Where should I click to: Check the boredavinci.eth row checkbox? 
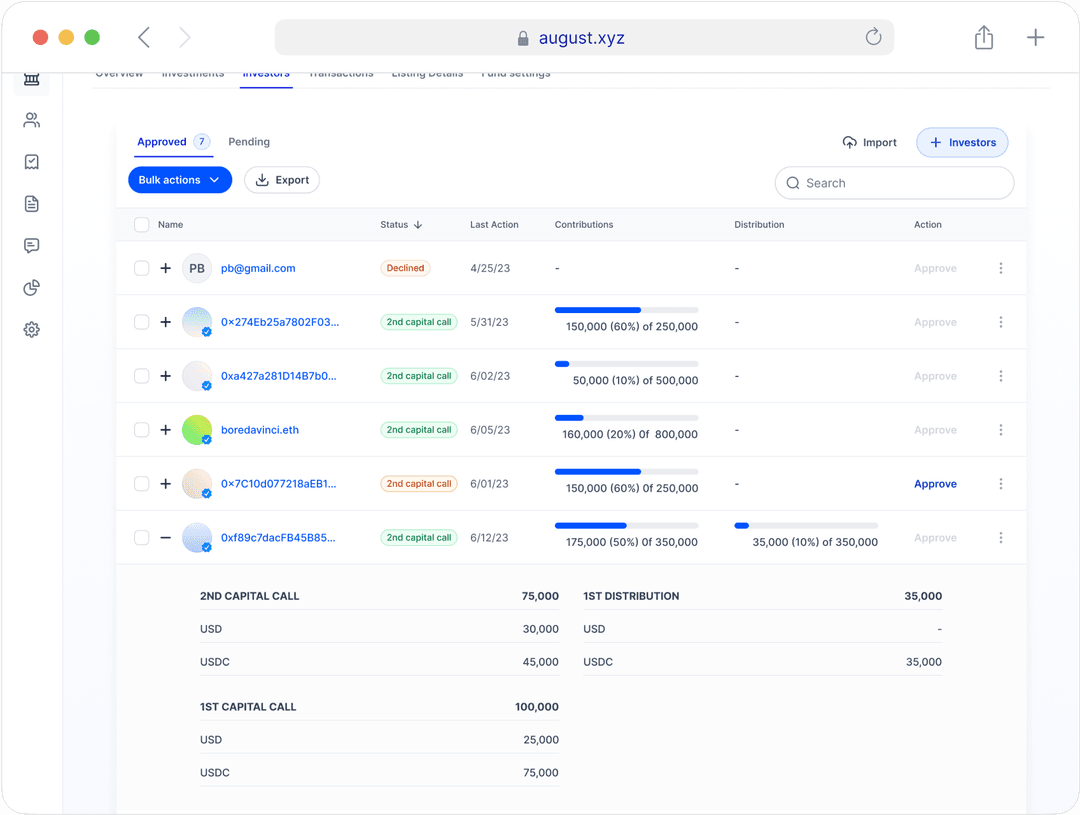142,430
